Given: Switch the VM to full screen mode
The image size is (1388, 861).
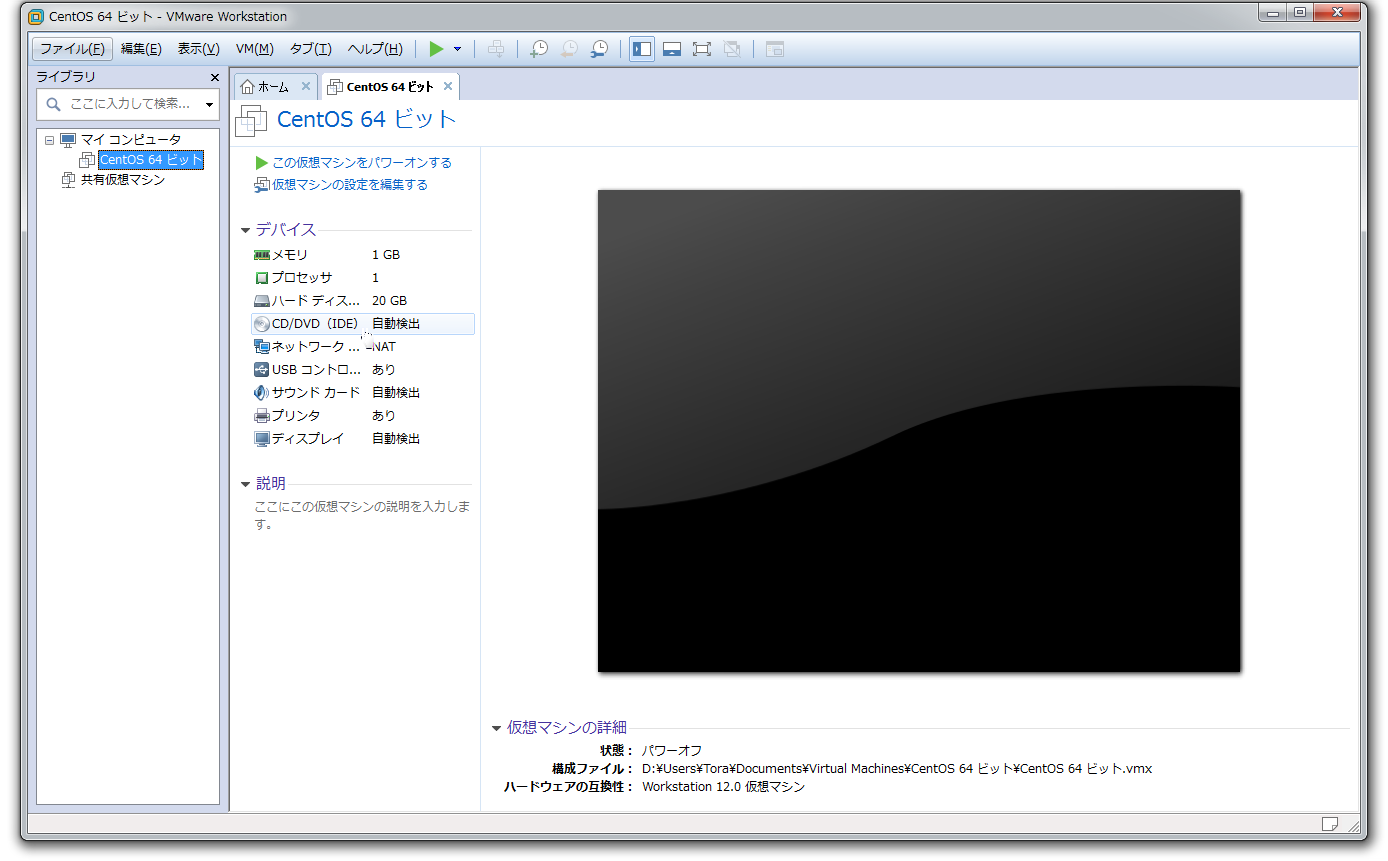Looking at the screenshot, I should point(701,48).
